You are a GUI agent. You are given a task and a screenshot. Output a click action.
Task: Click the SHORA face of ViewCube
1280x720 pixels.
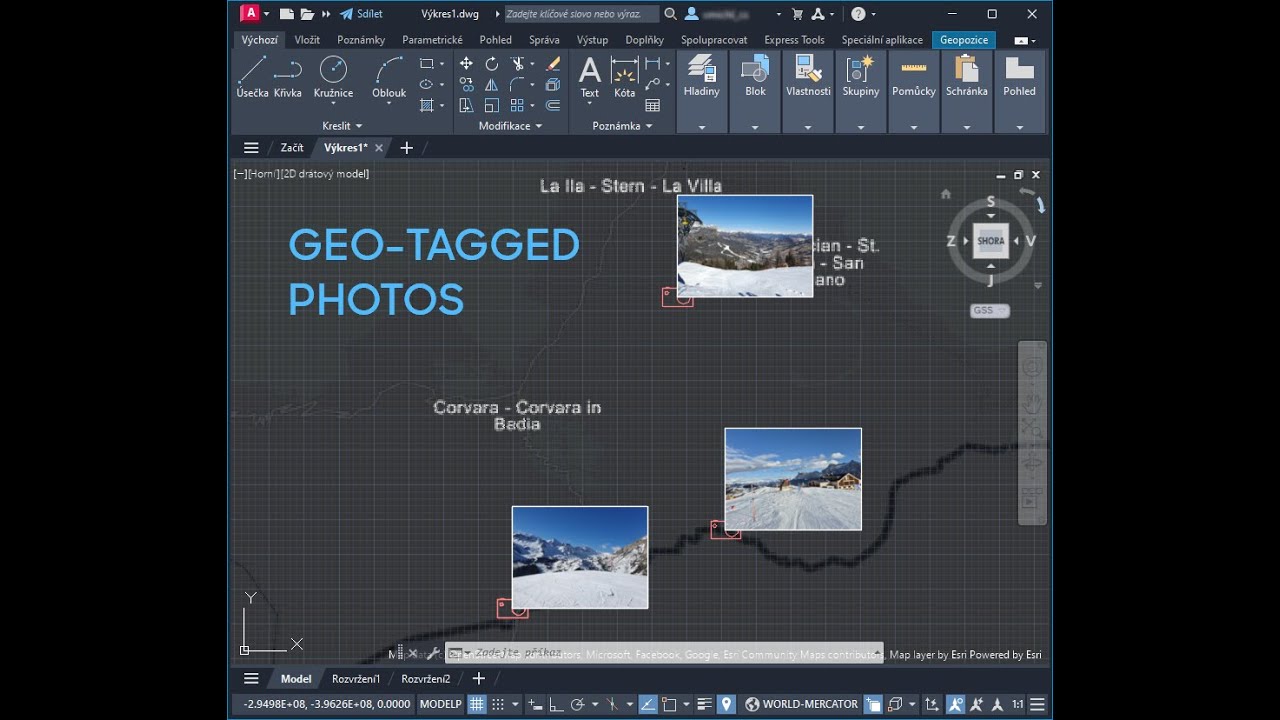991,241
